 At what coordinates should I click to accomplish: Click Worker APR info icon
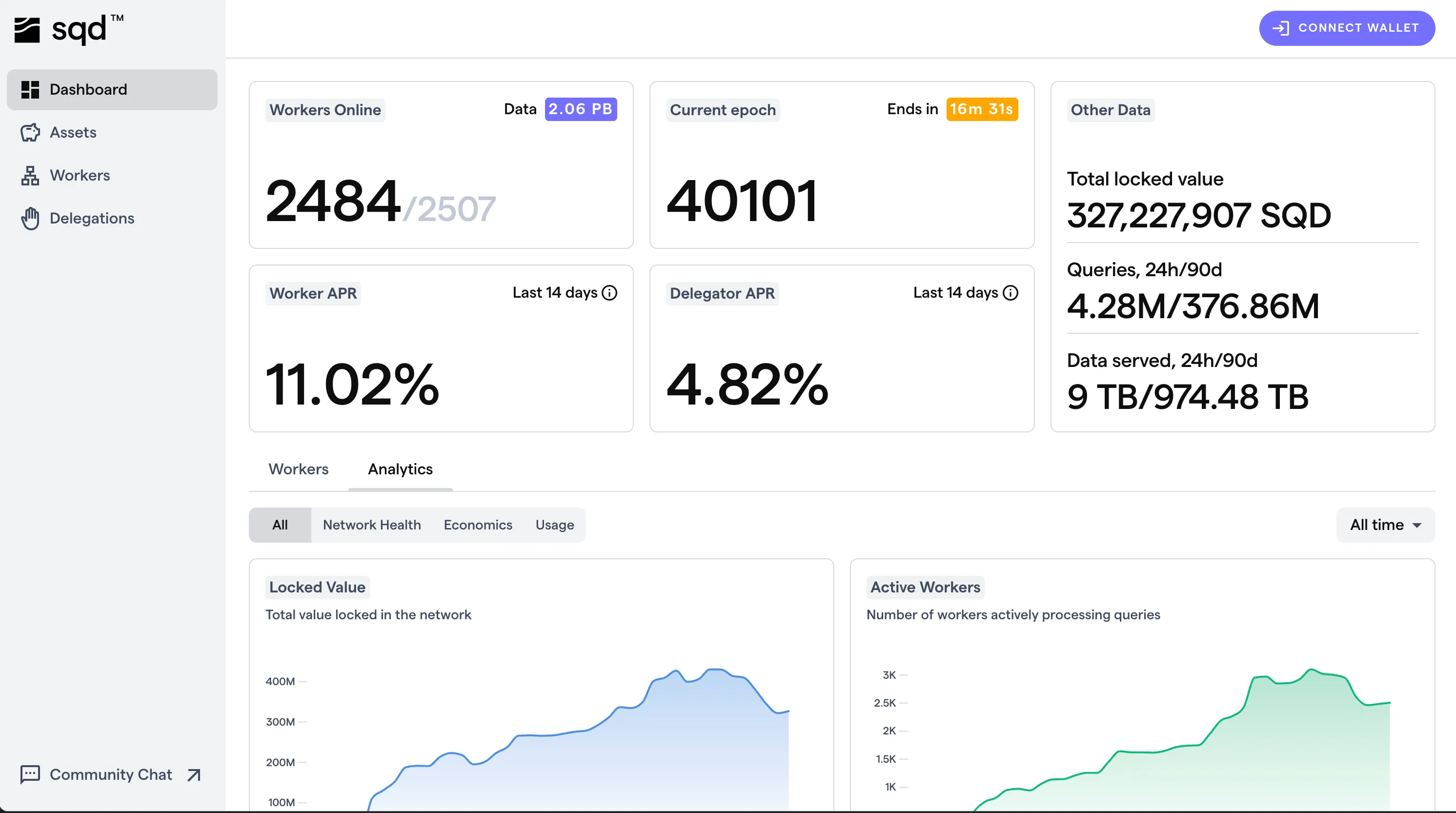609,293
